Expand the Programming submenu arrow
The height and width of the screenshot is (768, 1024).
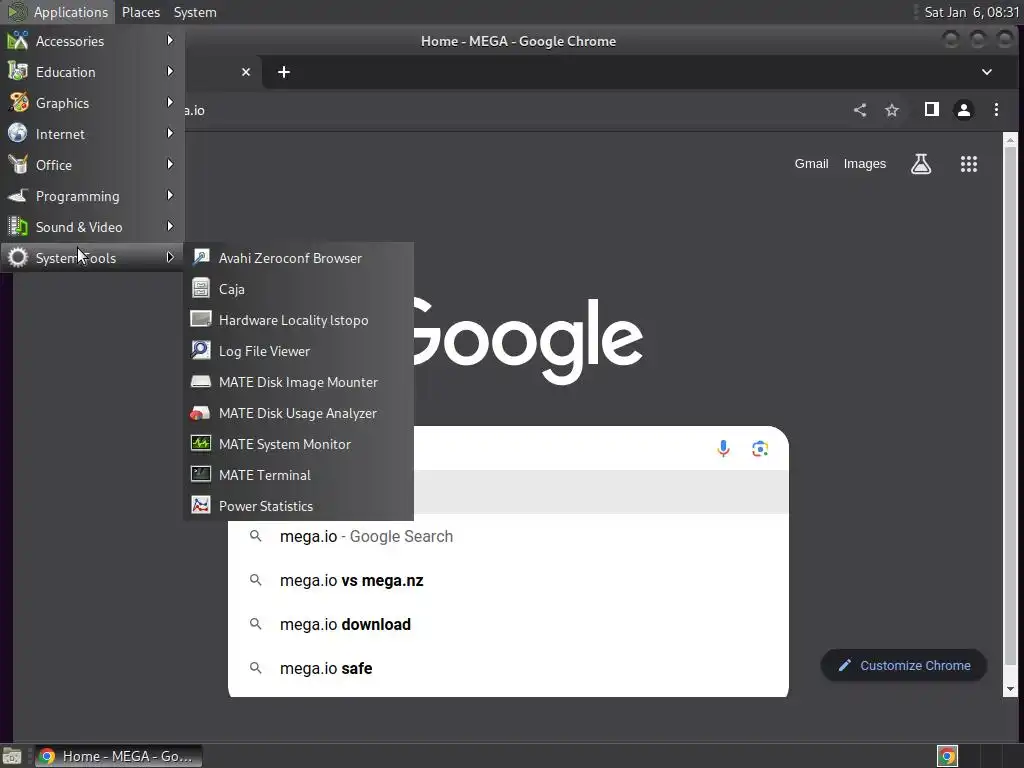[x=170, y=195]
